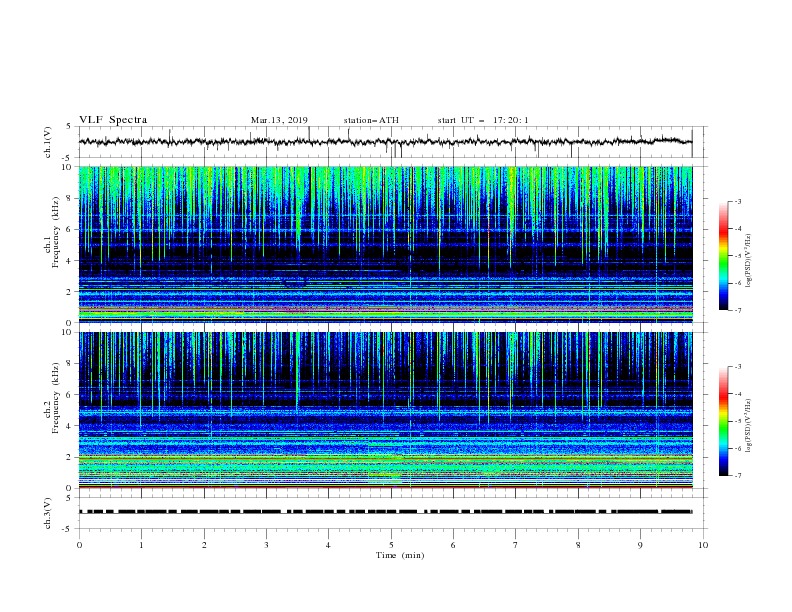Screen dimensions: 792x612
Task: Click the "ch.3(V)" axis label
Action: click(x=48, y=513)
